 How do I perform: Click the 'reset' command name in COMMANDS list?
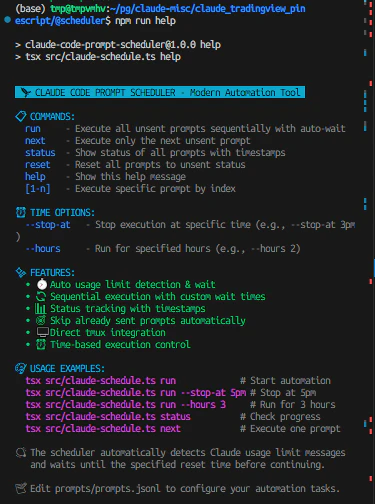[x=37, y=165]
